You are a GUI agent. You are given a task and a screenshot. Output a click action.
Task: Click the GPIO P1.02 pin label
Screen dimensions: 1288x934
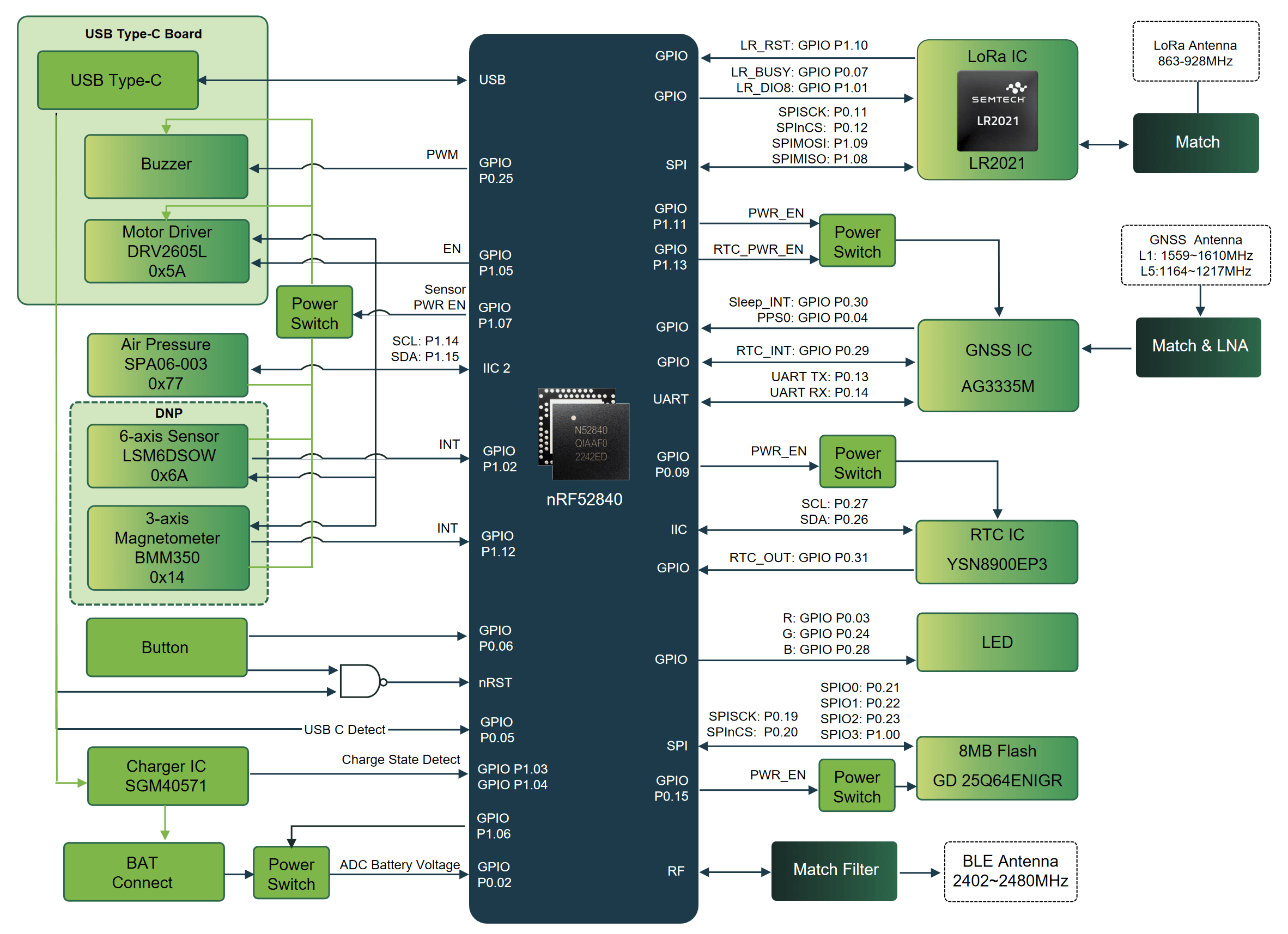[x=500, y=459]
